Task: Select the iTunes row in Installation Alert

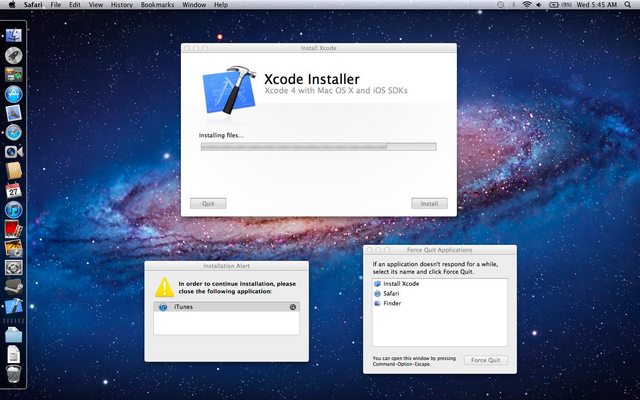Action: 227,307
